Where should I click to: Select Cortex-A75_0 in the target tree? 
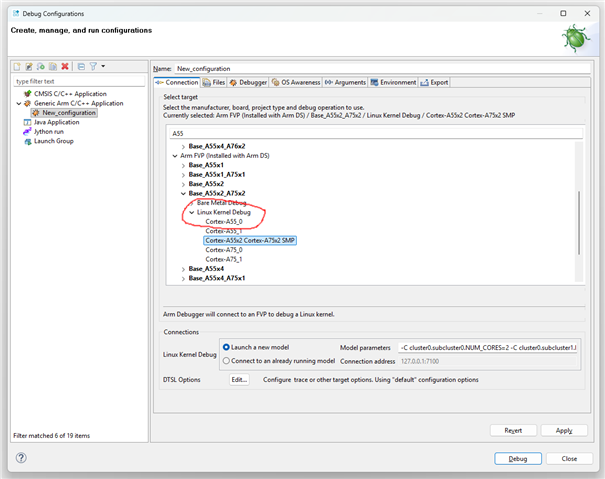[x=224, y=249]
